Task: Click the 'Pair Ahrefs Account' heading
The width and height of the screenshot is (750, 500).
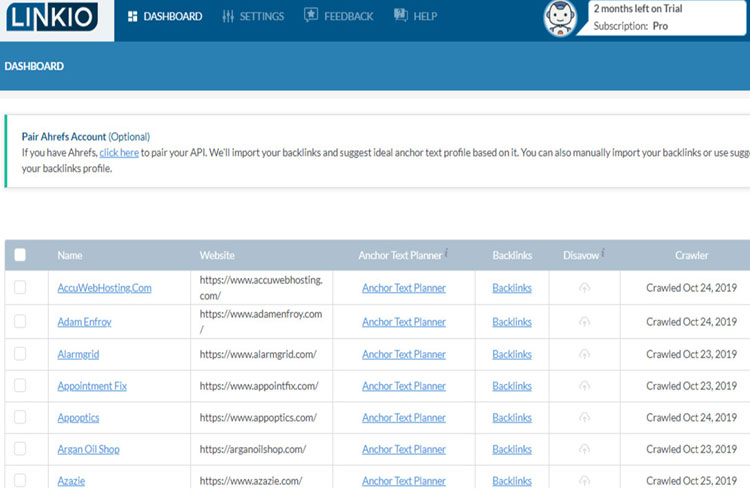Action: (x=64, y=137)
